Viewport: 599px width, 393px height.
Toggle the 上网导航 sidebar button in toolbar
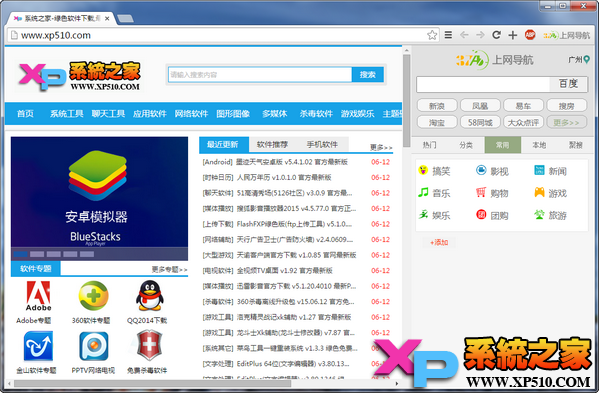(567, 36)
